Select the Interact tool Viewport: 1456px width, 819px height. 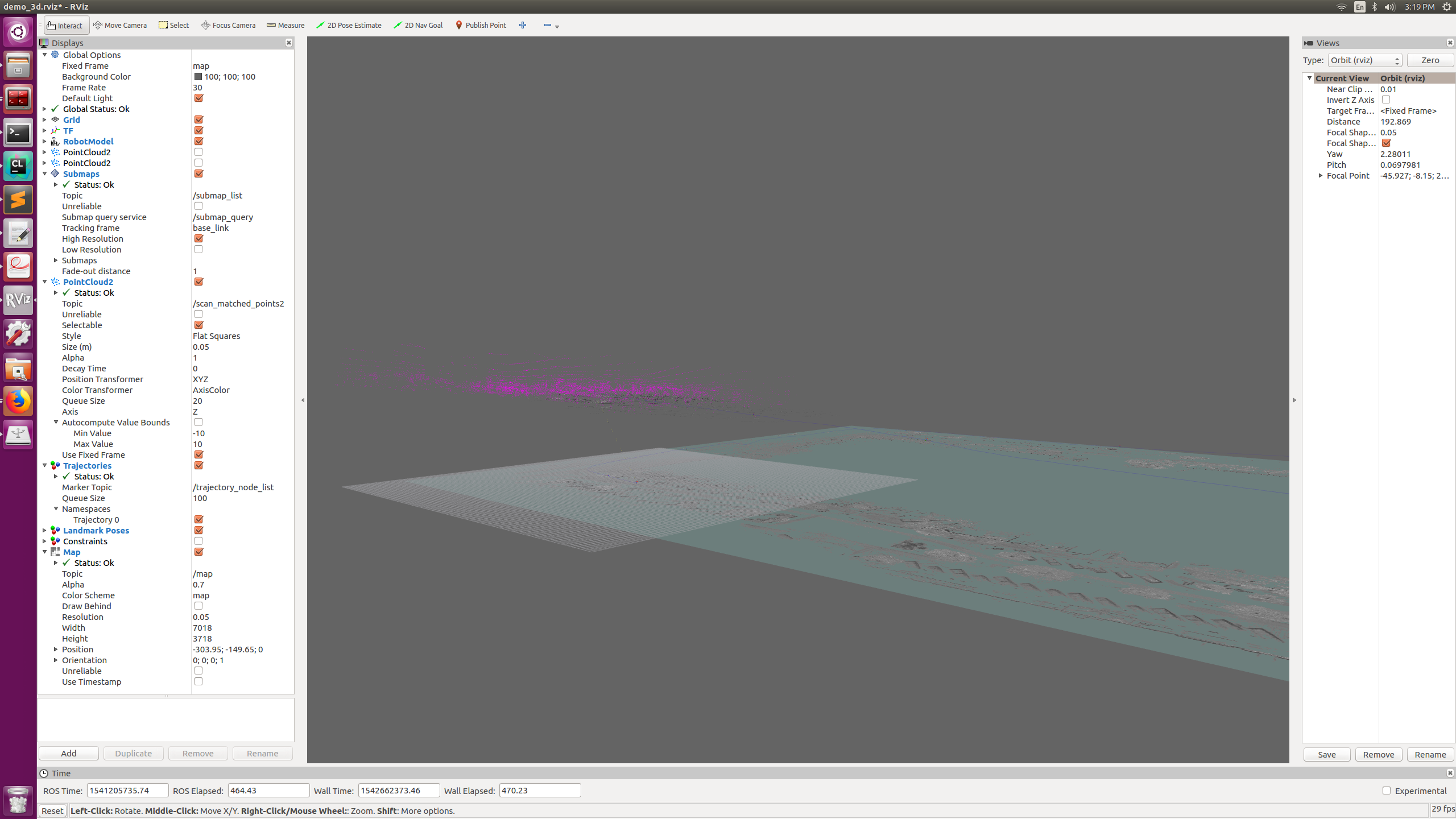point(65,25)
